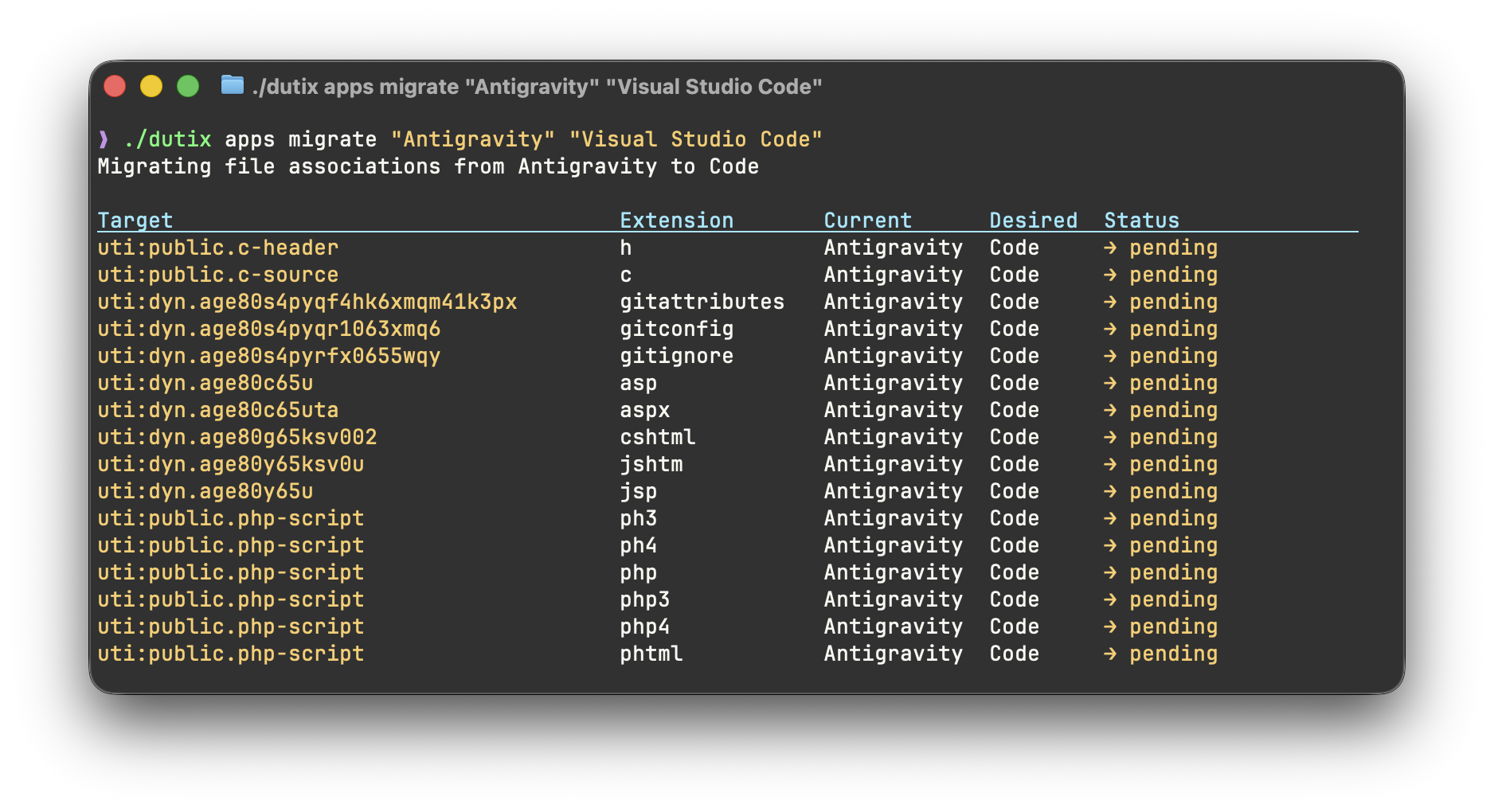Click the 'jshtm' extension cell

tap(651, 464)
